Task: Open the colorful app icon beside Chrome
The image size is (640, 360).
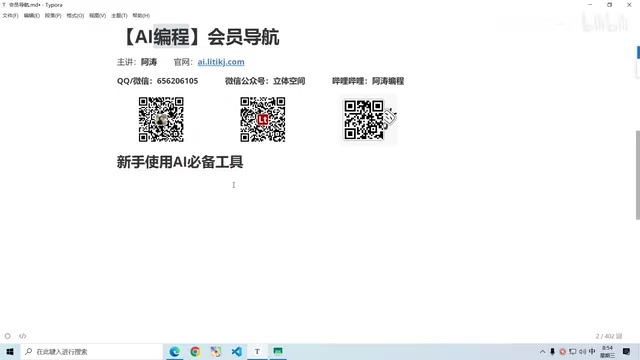Action: 216,351
